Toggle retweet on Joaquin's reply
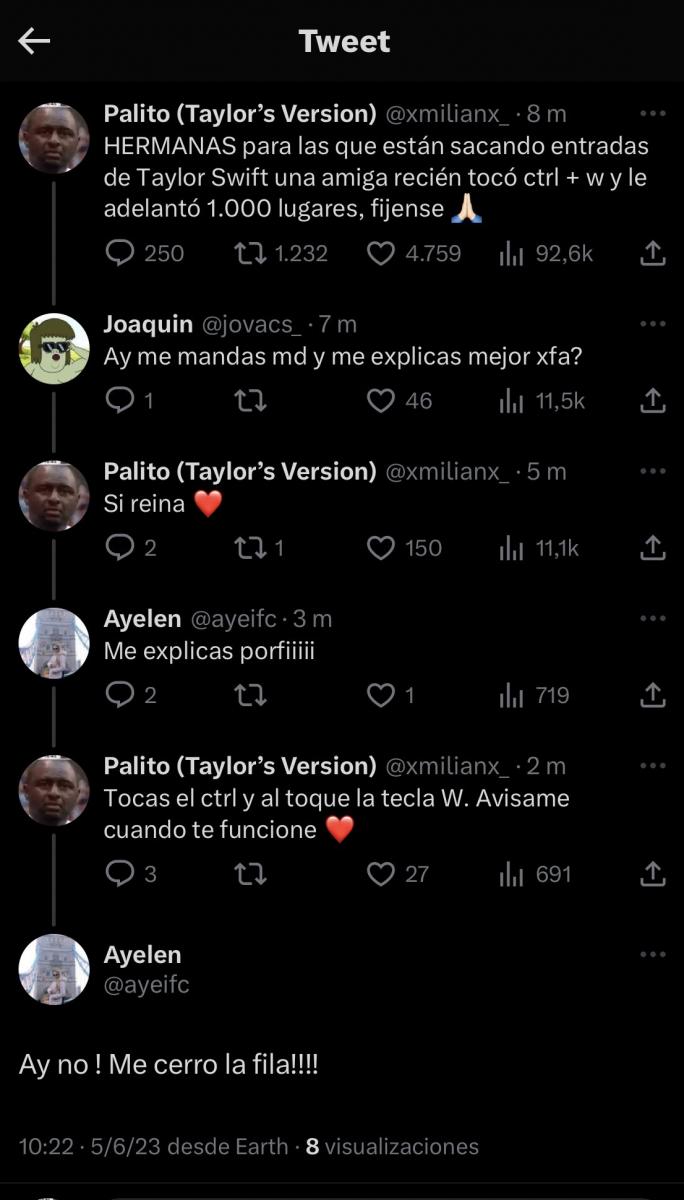This screenshot has height=1200, width=684. point(252,401)
